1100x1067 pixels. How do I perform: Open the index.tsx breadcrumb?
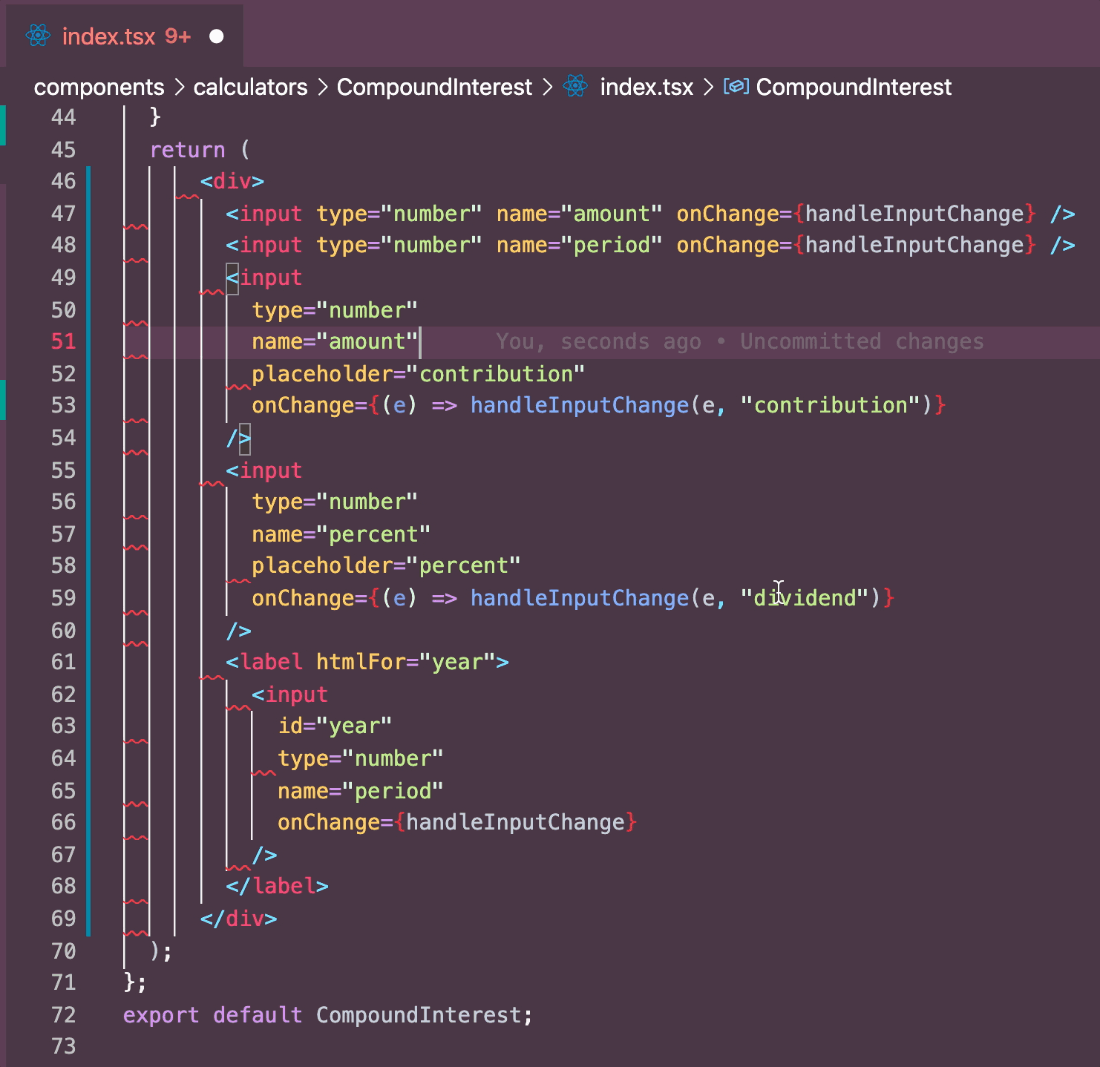click(x=646, y=87)
